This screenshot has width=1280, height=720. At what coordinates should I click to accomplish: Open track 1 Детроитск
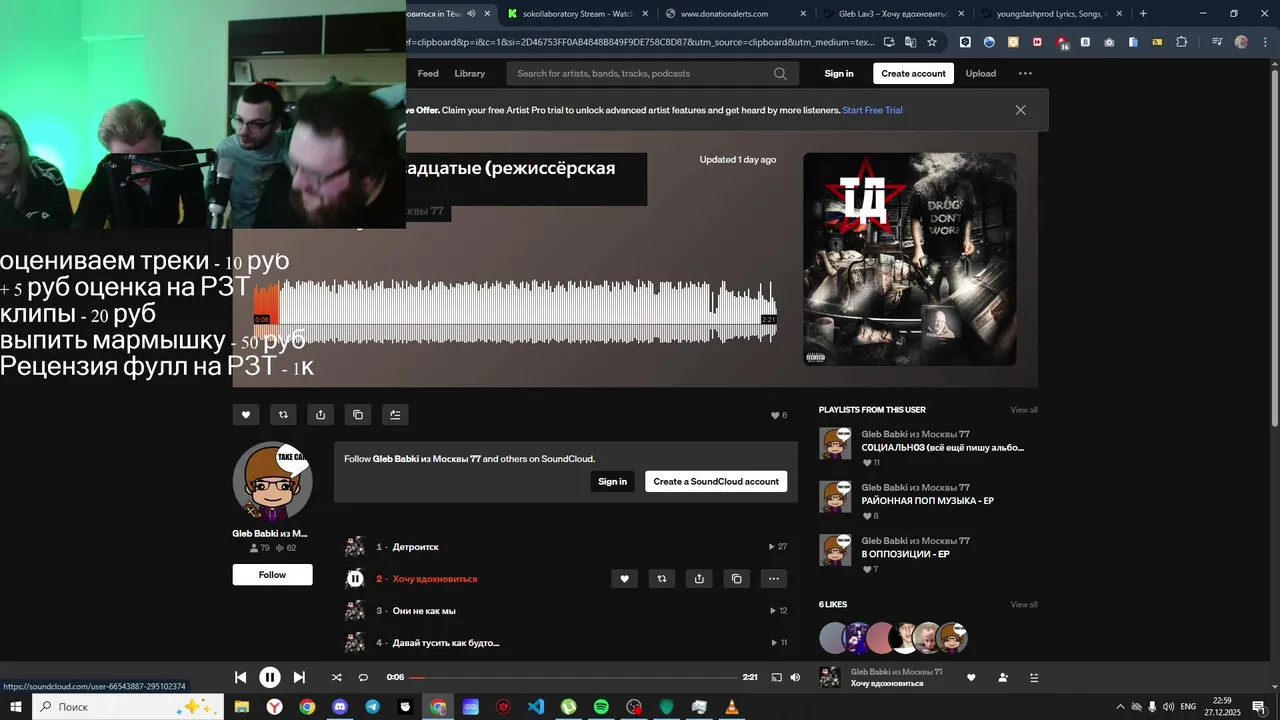tap(415, 547)
